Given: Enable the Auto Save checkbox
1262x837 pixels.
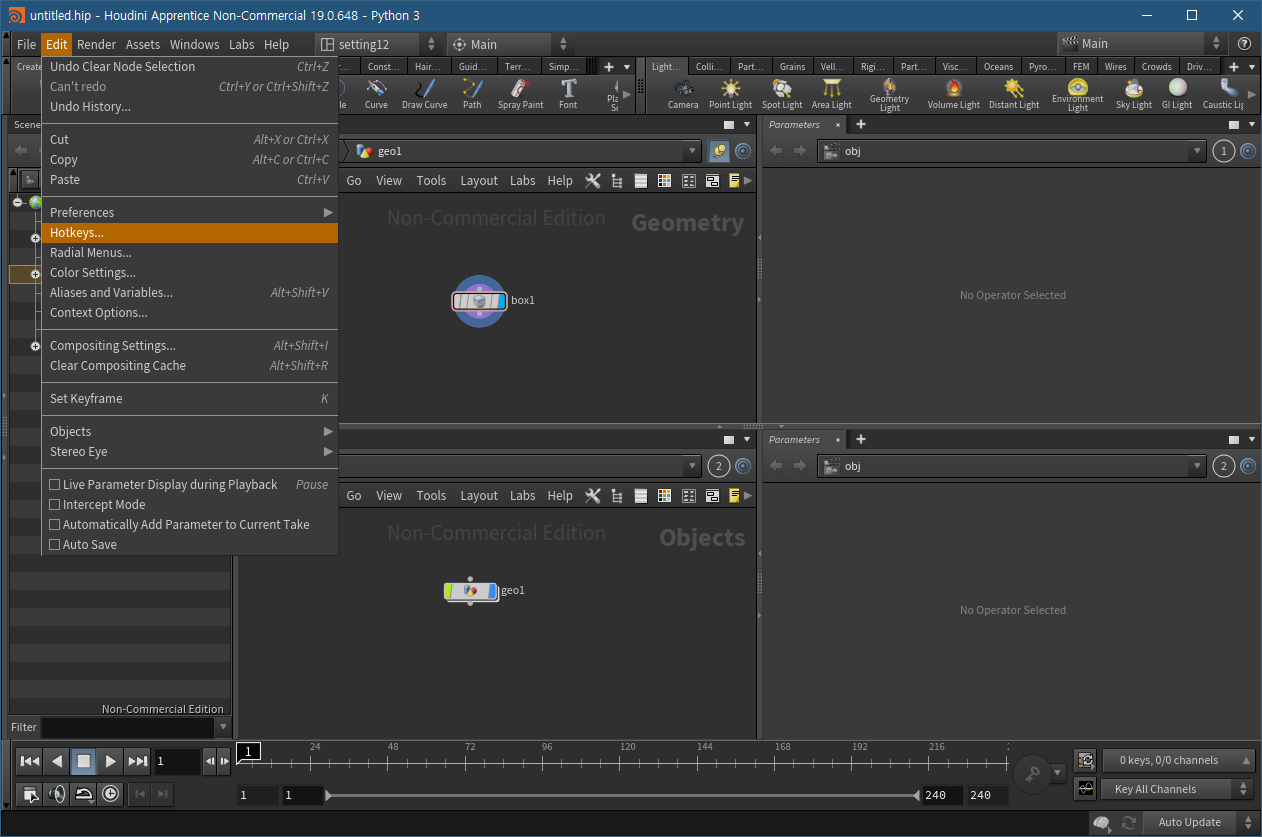Looking at the screenshot, I should click(x=55, y=545).
